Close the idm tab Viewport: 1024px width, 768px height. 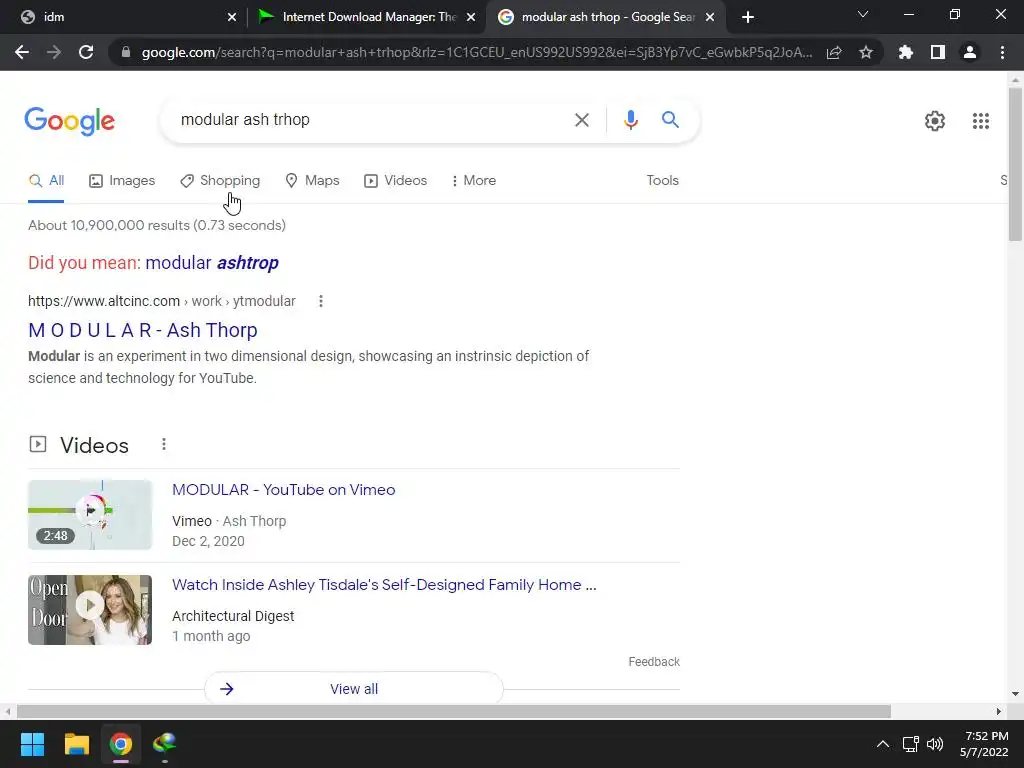coord(232,17)
